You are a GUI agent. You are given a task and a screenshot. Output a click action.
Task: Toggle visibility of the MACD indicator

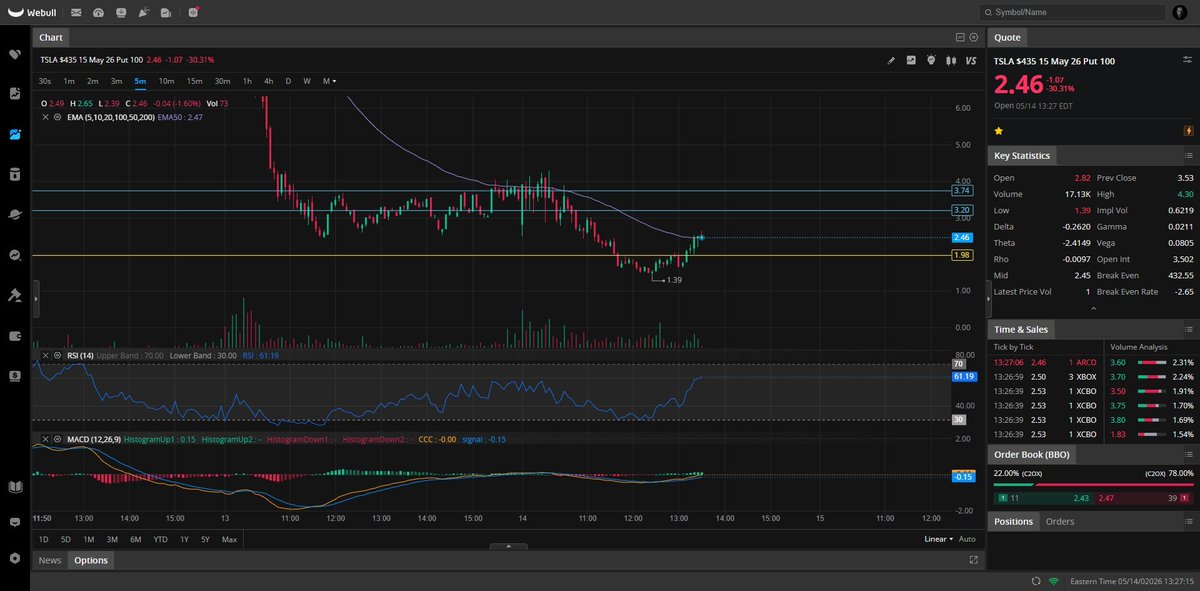(x=57, y=439)
